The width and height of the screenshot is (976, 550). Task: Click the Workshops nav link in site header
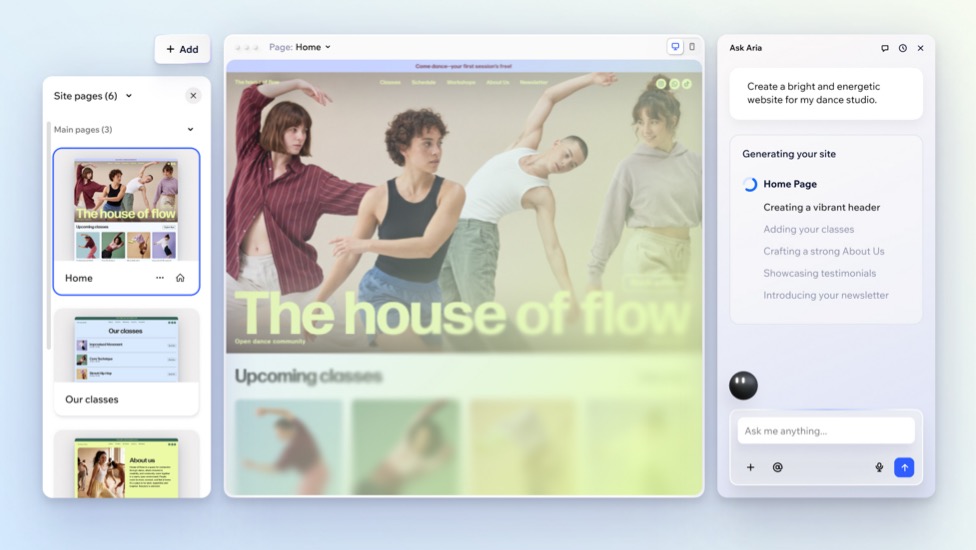(461, 82)
